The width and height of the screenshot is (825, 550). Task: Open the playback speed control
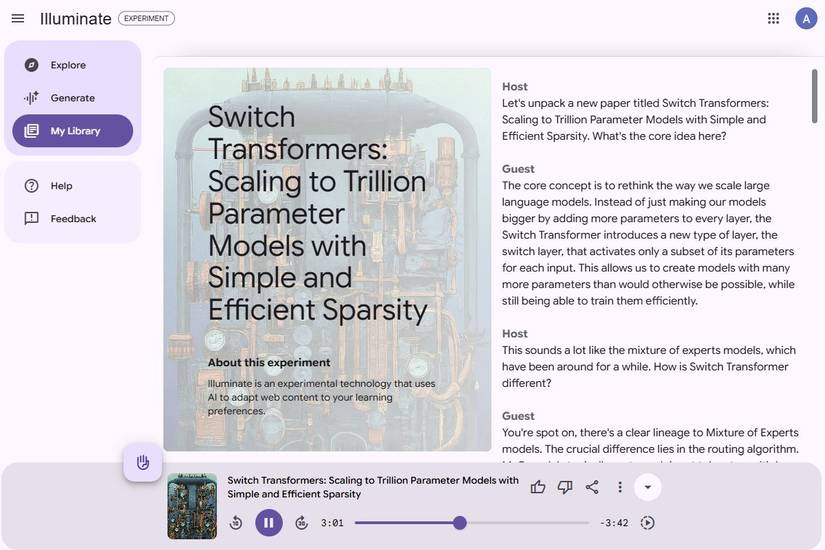647,523
